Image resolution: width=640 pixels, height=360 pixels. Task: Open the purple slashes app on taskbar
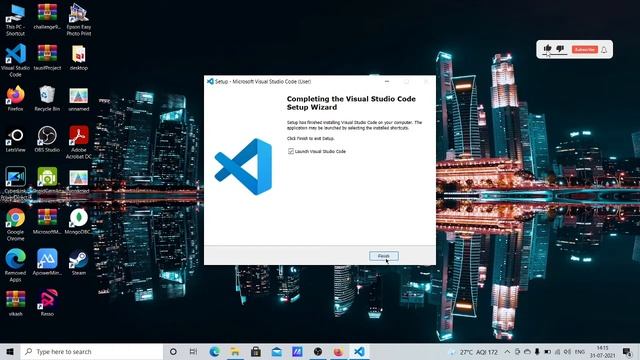pos(297,351)
